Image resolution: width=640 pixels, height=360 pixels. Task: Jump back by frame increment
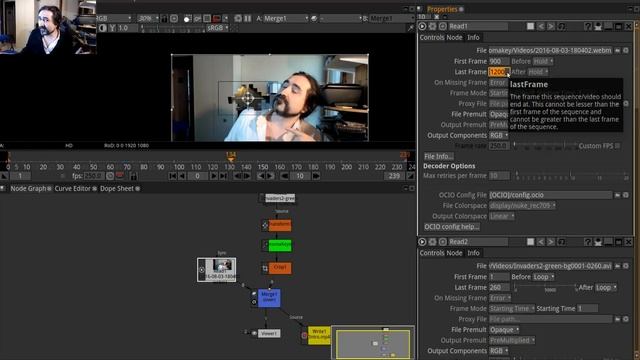pos(285,176)
